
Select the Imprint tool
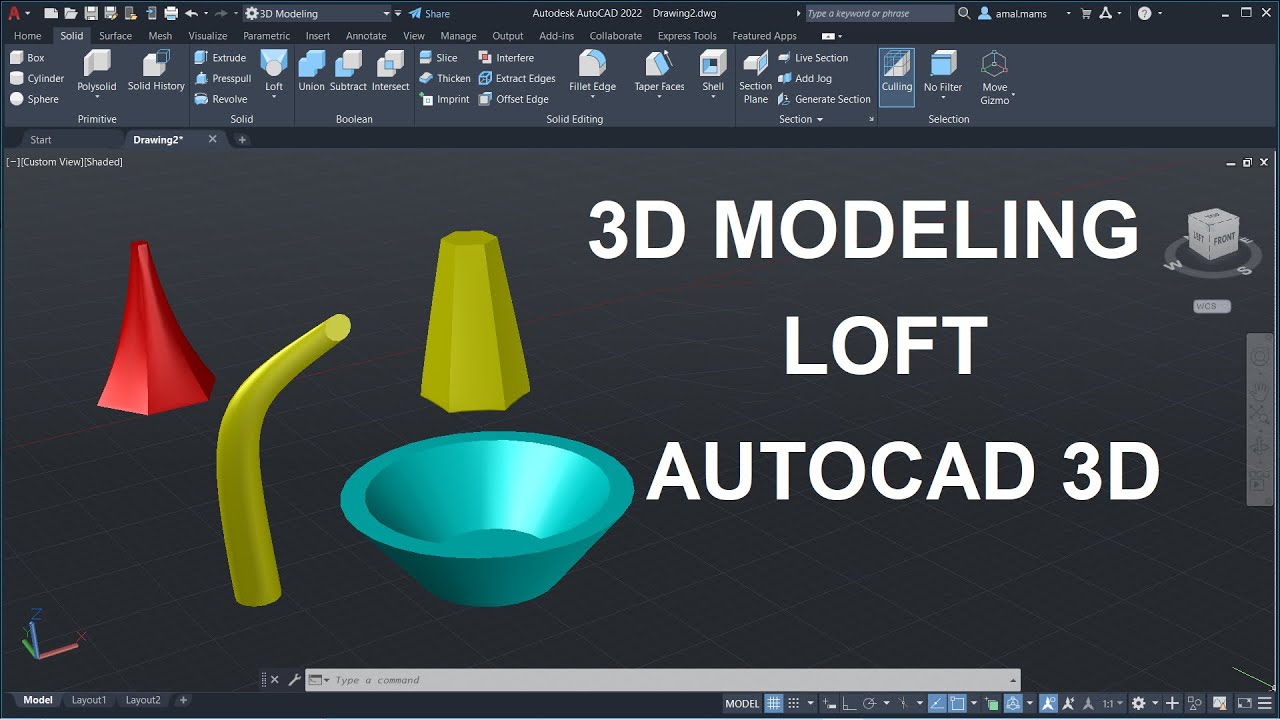pos(444,99)
